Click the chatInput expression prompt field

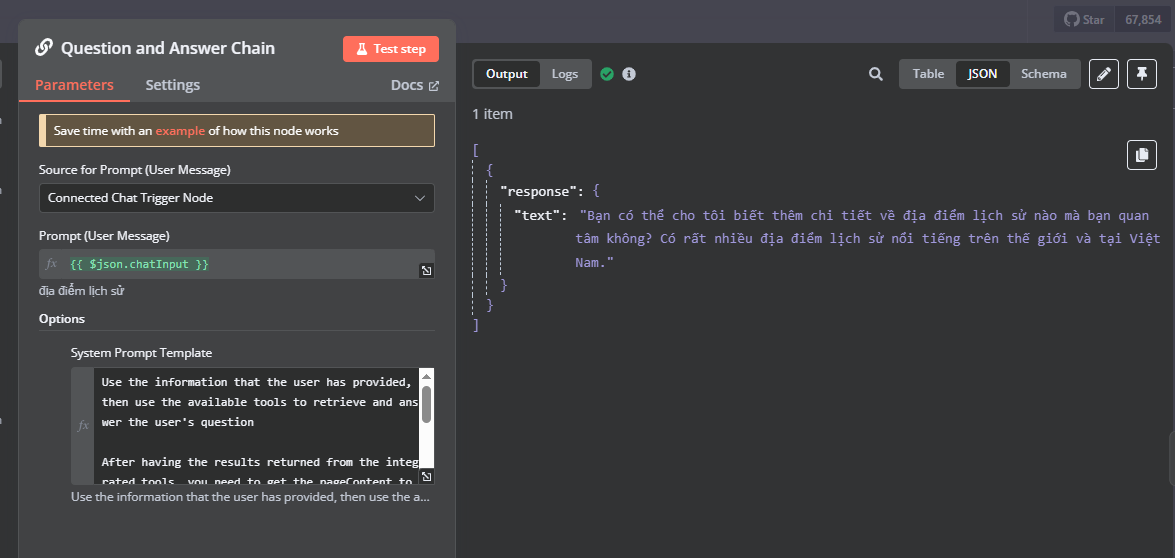[237, 264]
